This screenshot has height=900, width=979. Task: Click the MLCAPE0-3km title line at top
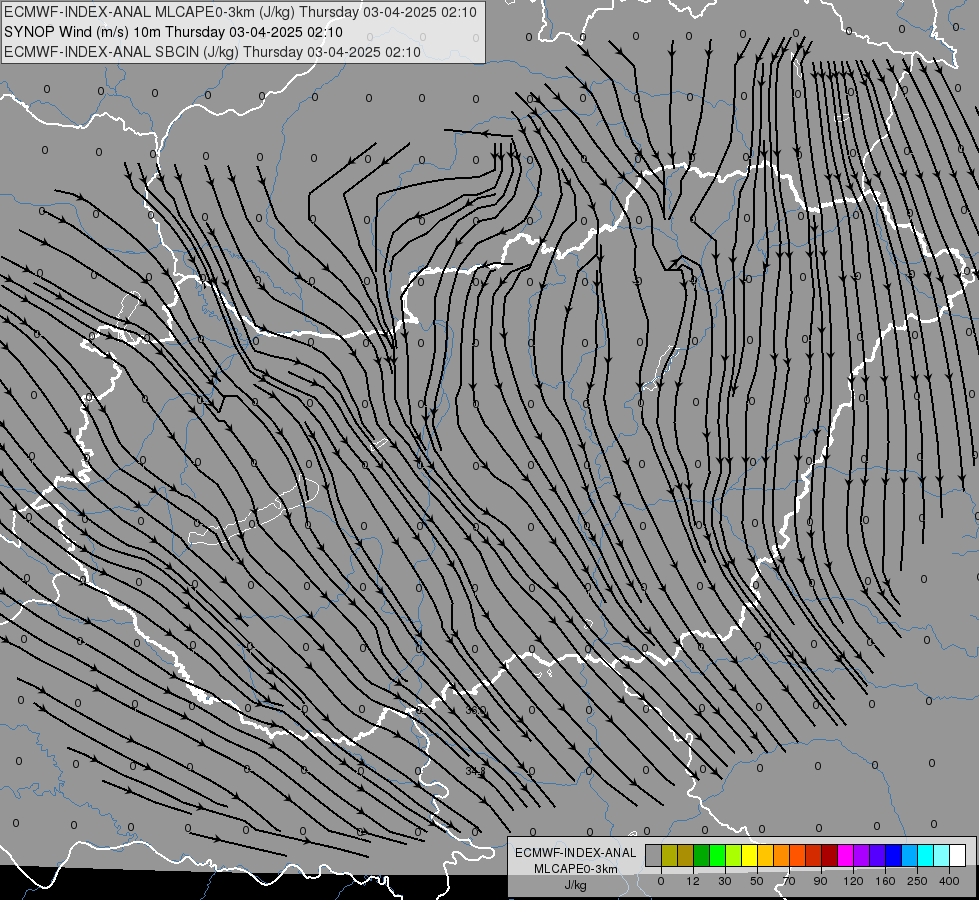point(240,12)
